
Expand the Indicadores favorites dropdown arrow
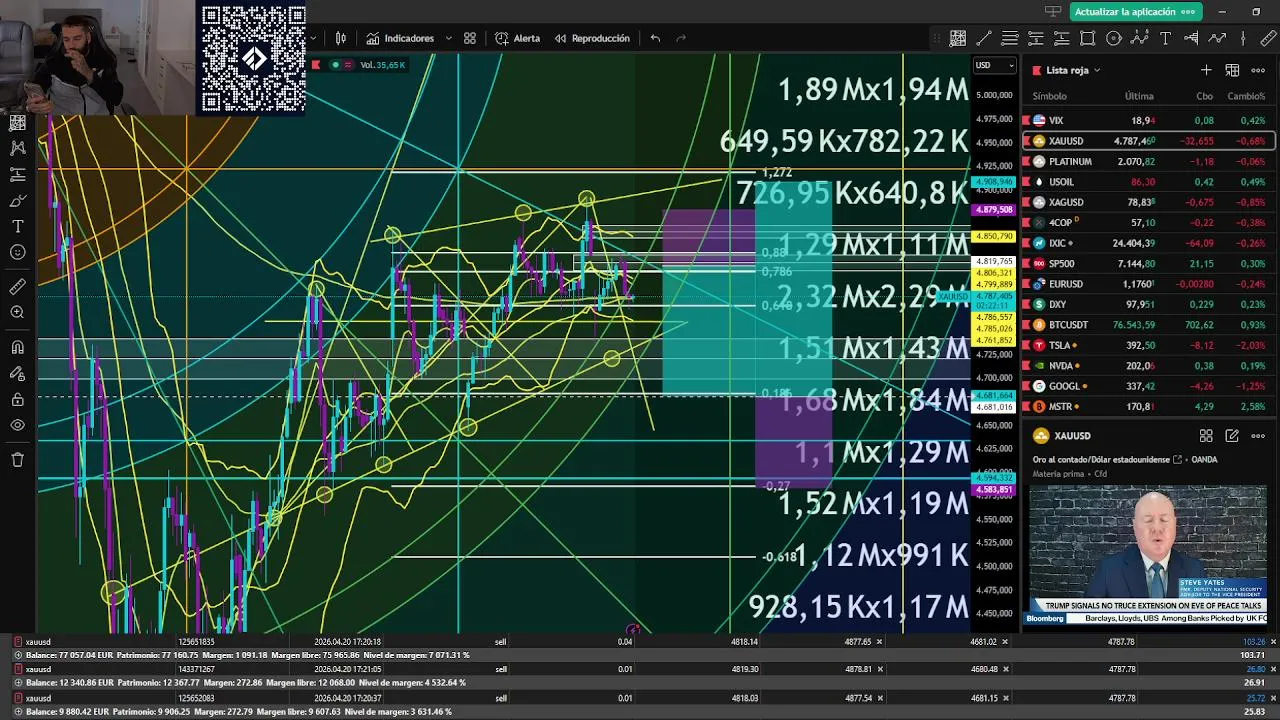[448, 38]
